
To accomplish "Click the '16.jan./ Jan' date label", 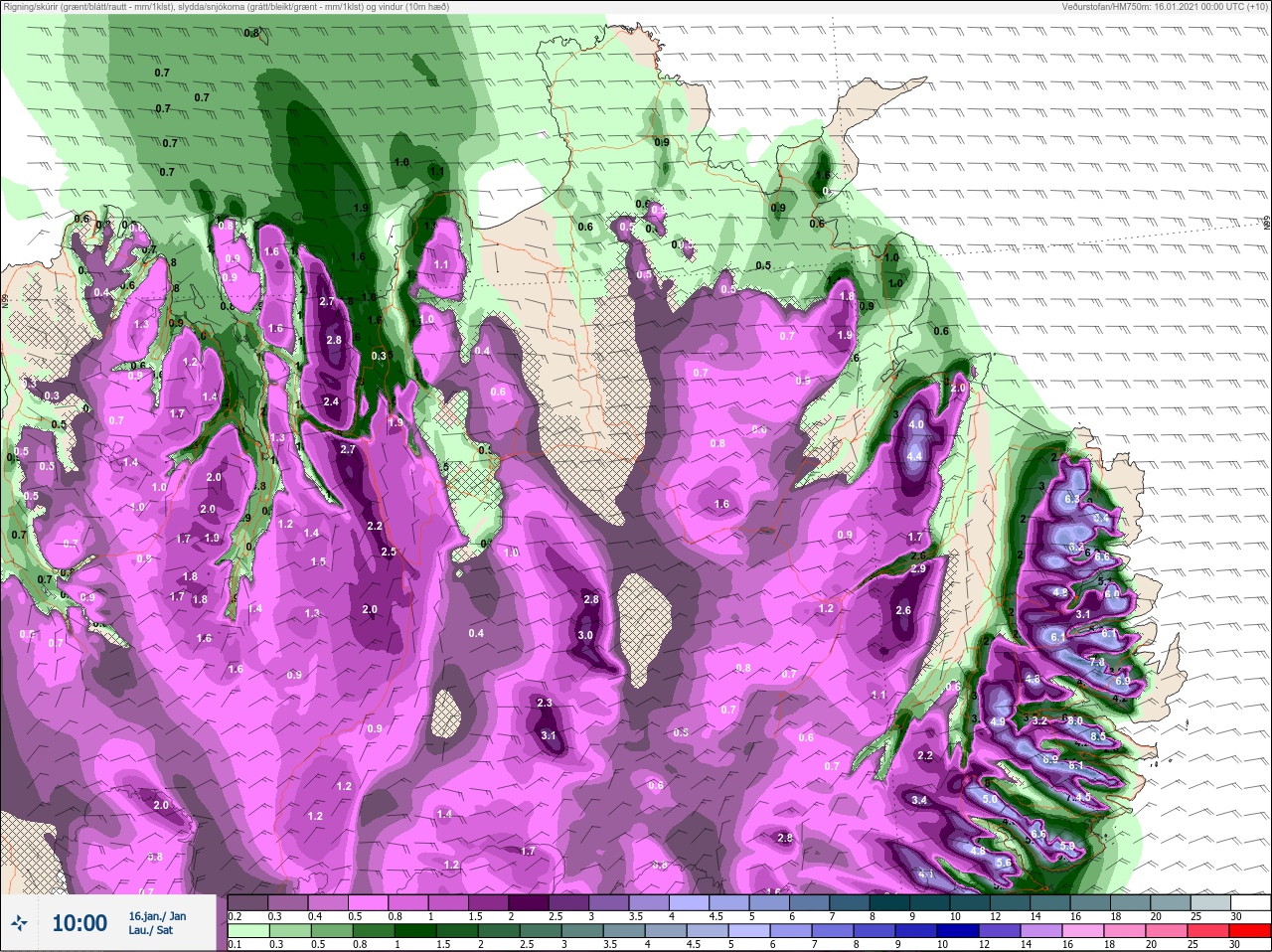I will point(157,915).
